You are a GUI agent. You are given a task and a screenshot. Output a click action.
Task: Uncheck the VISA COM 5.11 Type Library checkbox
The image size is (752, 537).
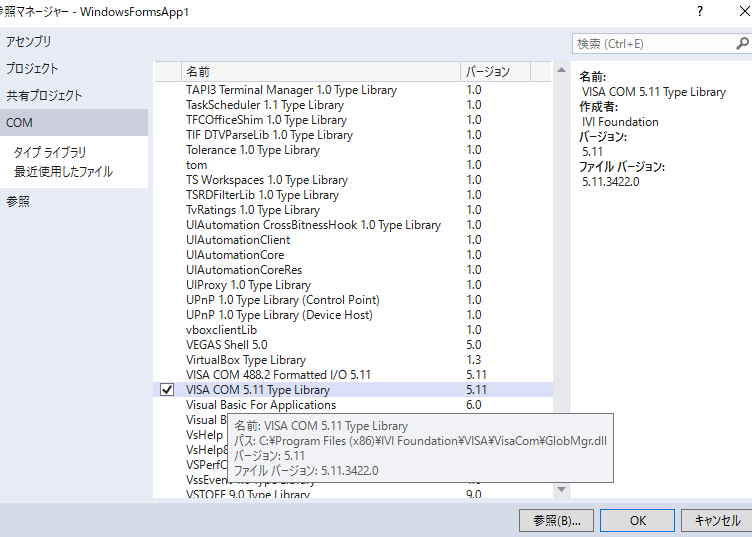(x=167, y=390)
